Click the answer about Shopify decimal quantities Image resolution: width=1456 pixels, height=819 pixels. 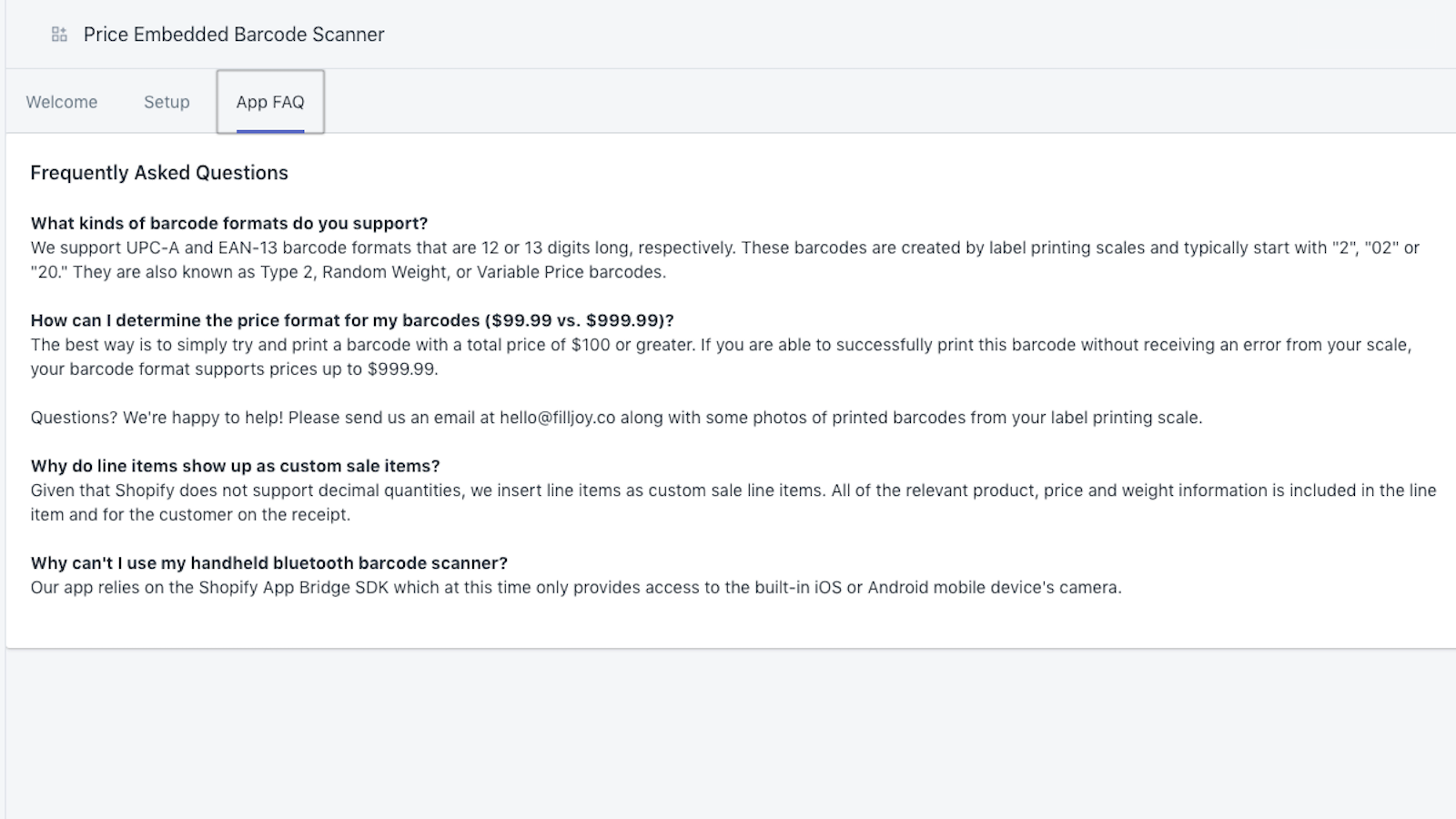(733, 490)
